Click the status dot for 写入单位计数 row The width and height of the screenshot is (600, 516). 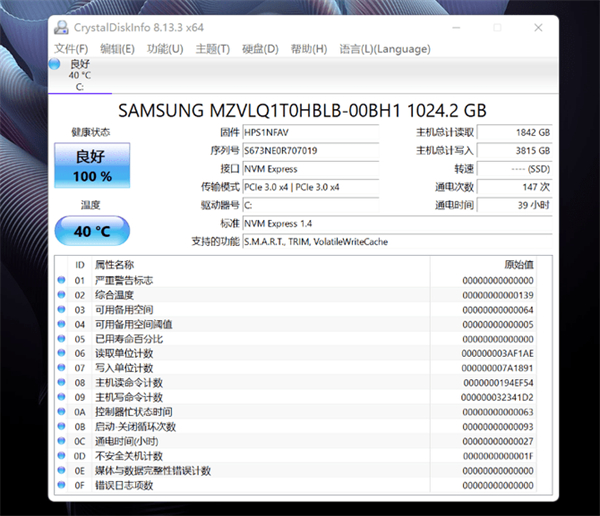click(x=62, y=368)
